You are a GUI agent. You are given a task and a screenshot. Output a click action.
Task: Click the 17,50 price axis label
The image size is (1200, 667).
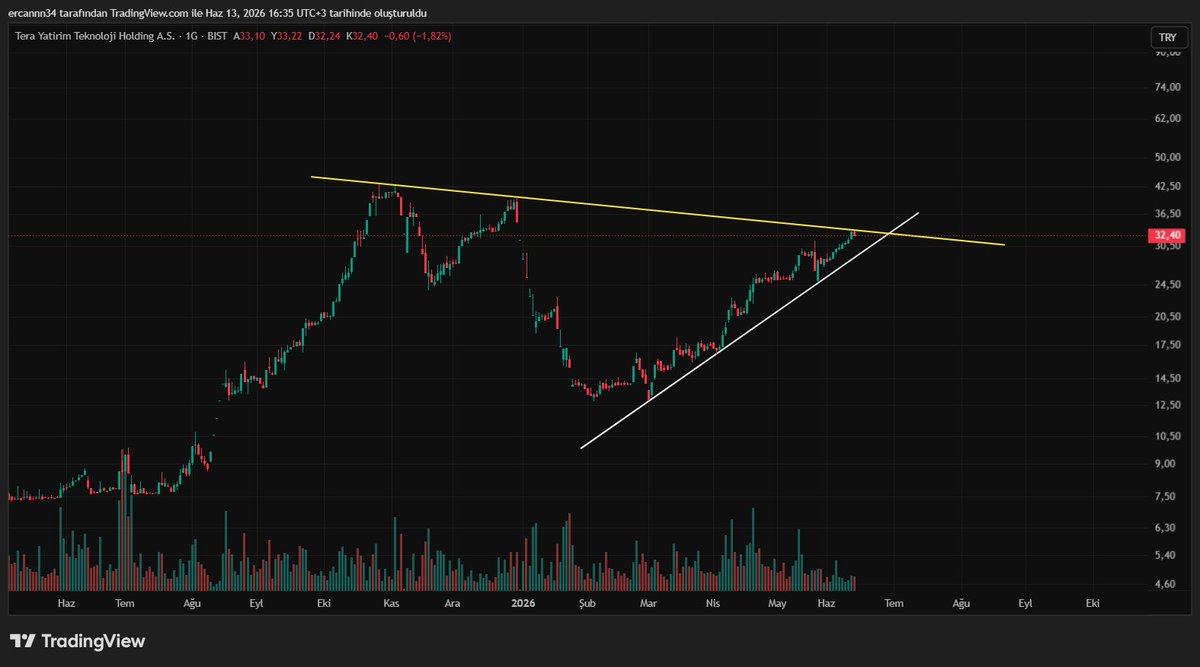tap(1168, 345)
